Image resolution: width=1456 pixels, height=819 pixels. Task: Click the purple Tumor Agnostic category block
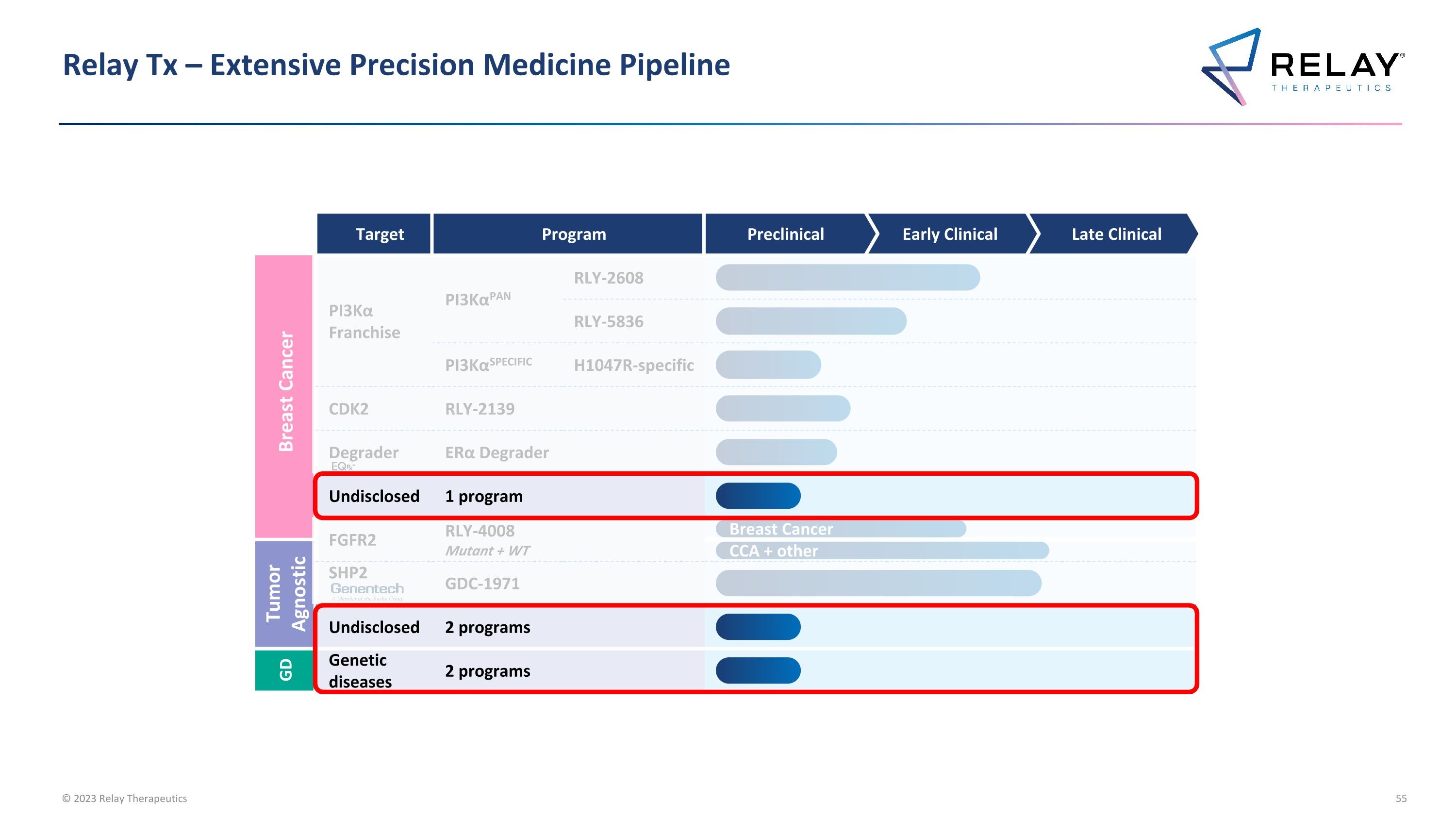click(284, 593)
